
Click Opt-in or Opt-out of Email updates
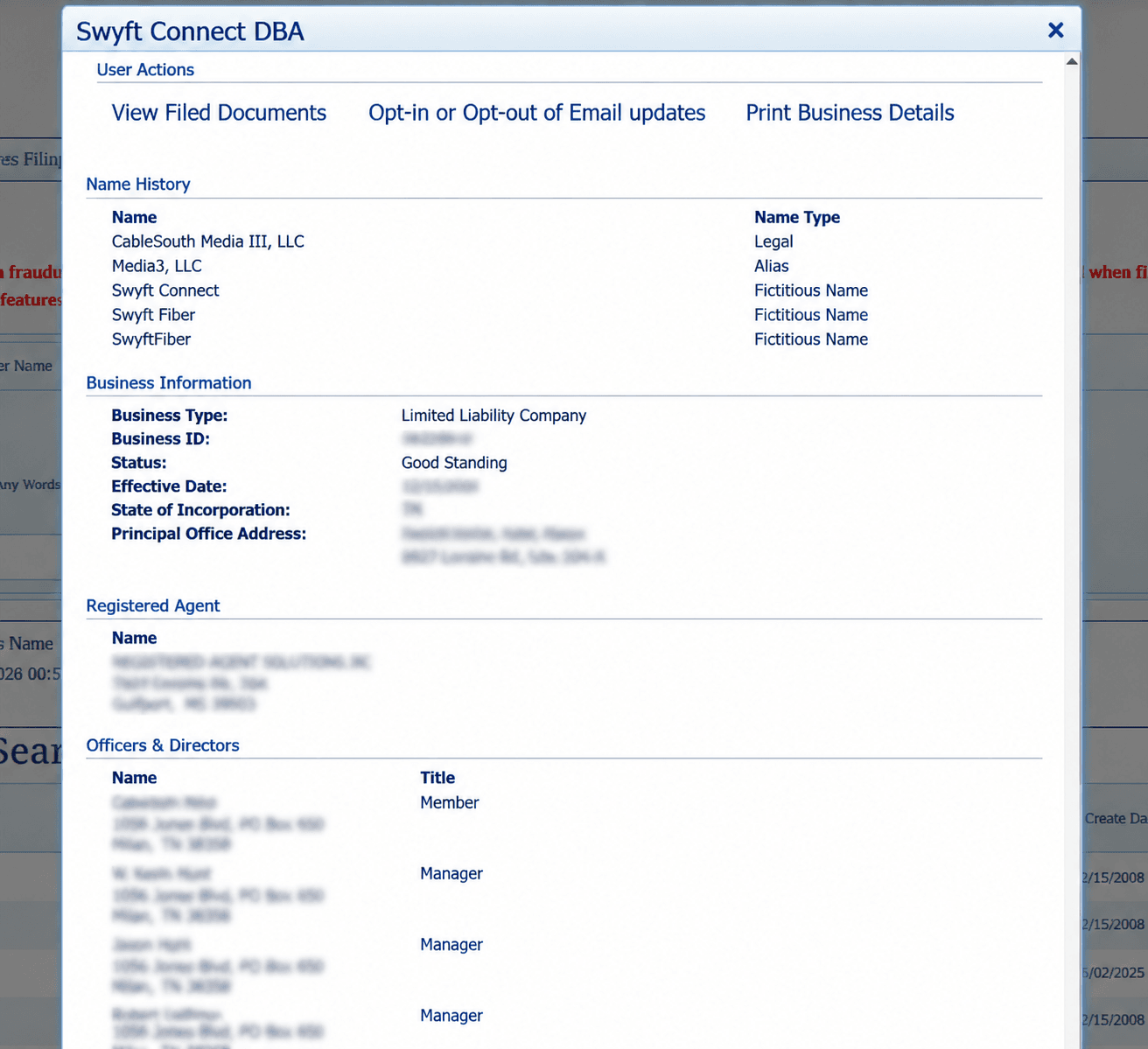coord(536,113)
